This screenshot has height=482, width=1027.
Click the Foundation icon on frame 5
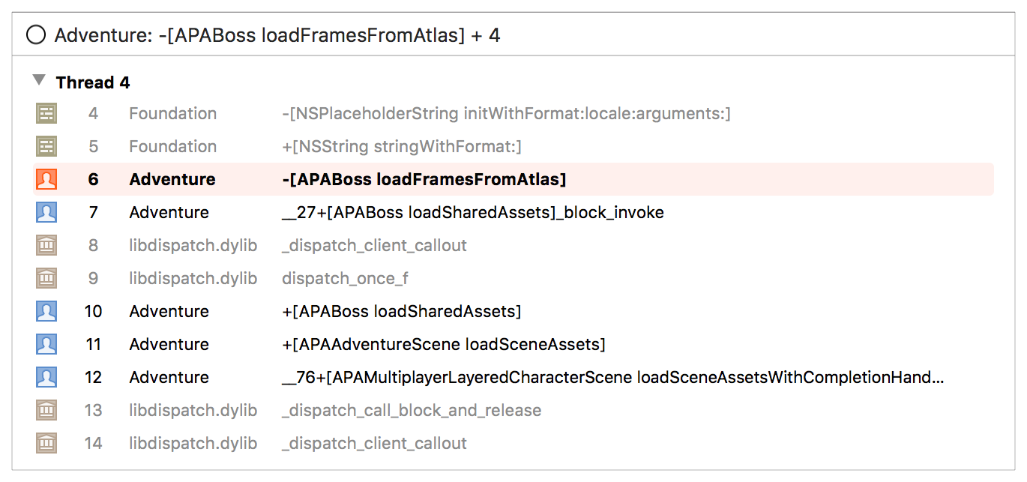click(x=46, y=147)
